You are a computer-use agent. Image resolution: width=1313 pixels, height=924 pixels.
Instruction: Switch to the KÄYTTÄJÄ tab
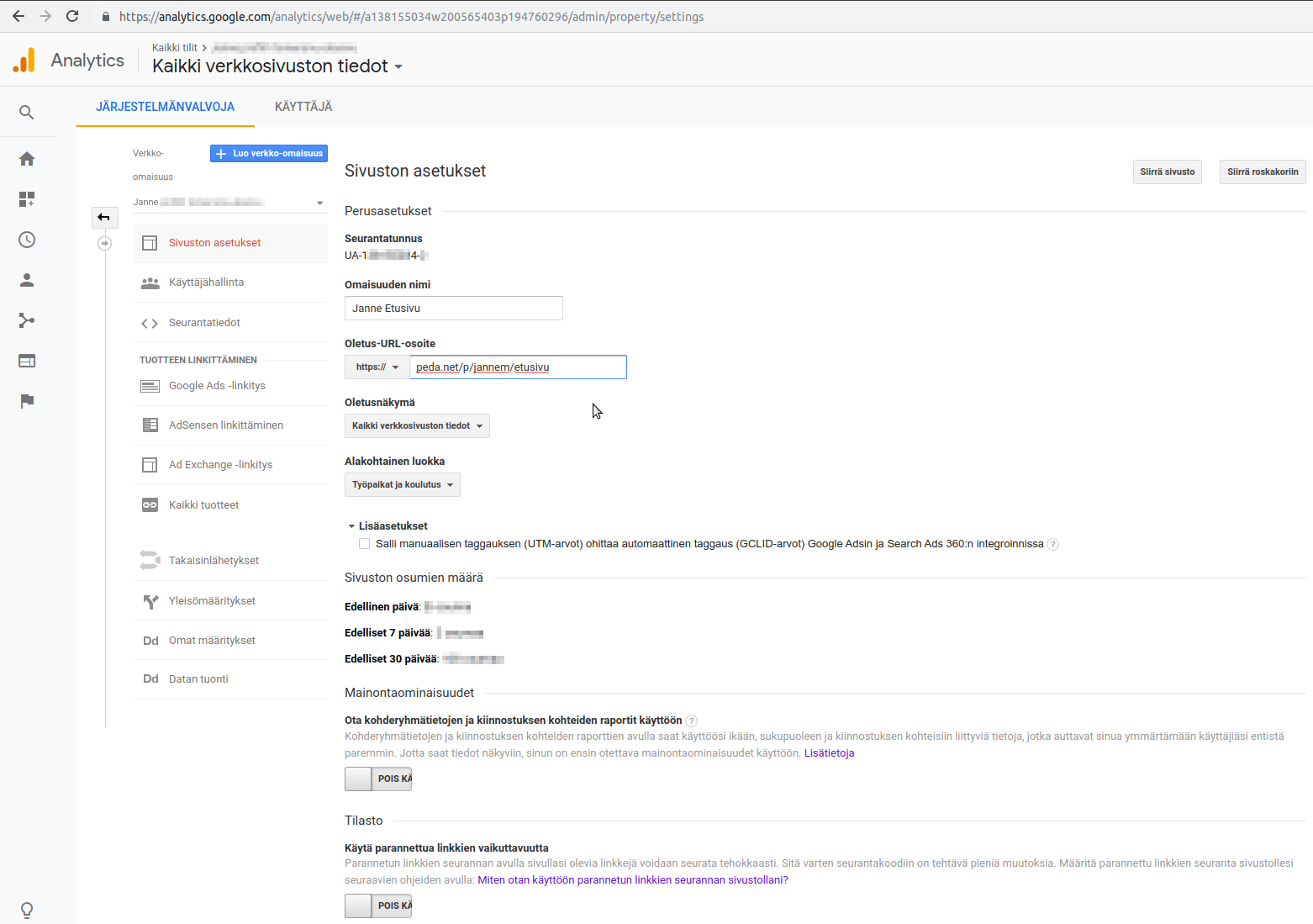pos(303,107)
